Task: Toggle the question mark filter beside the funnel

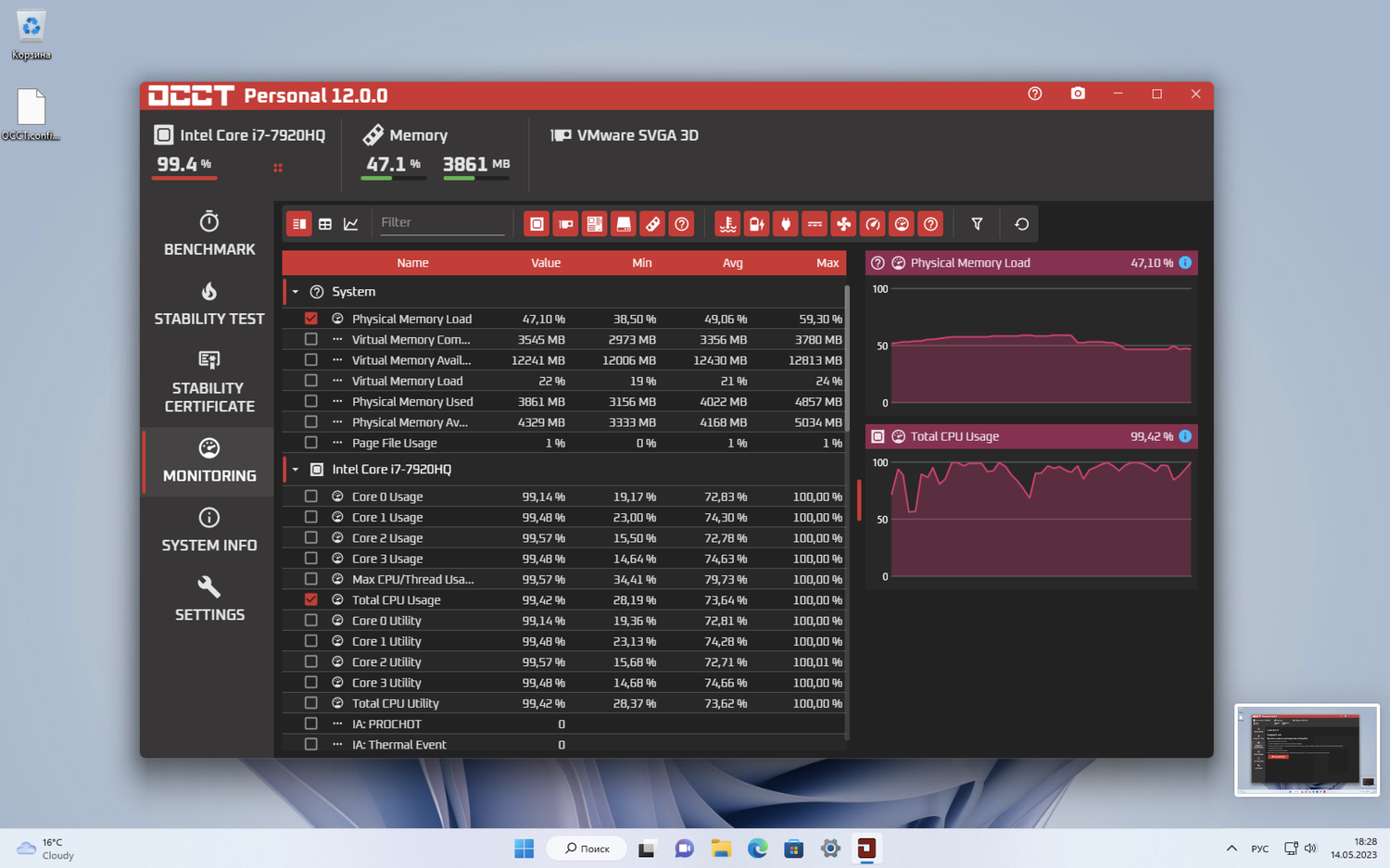Action: coord(930,224)
